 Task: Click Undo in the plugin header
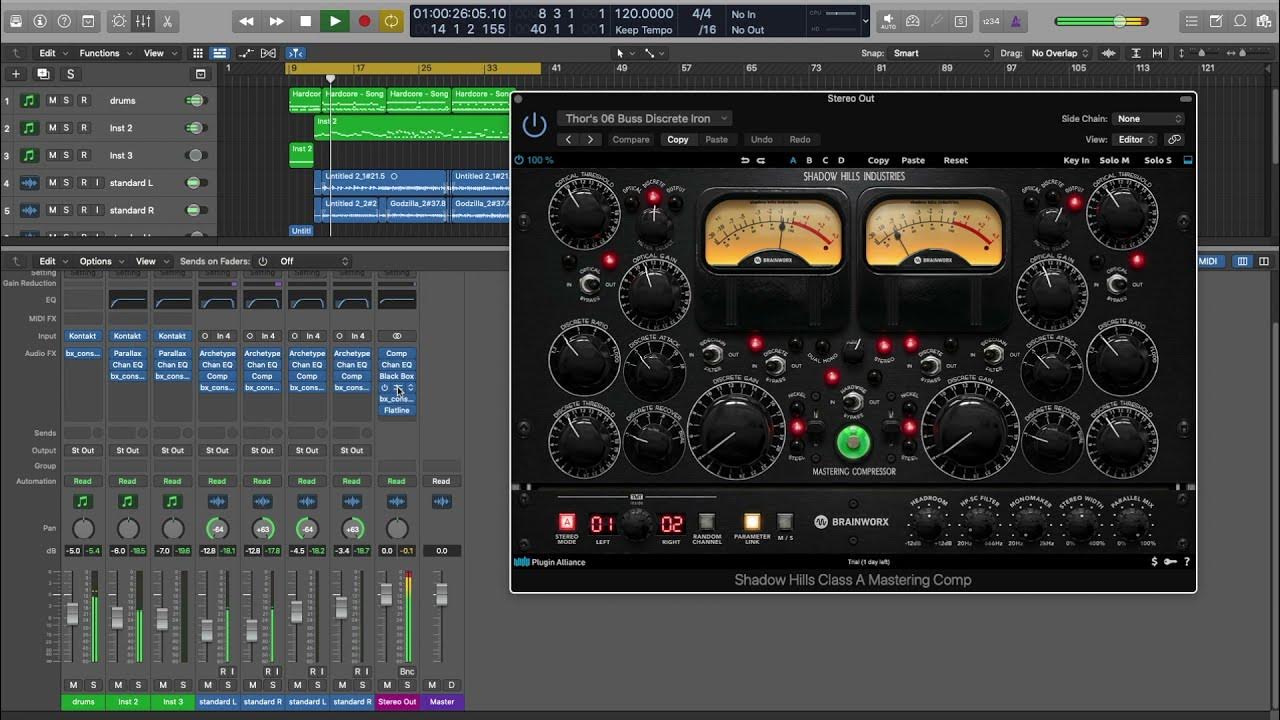point(762,140)
